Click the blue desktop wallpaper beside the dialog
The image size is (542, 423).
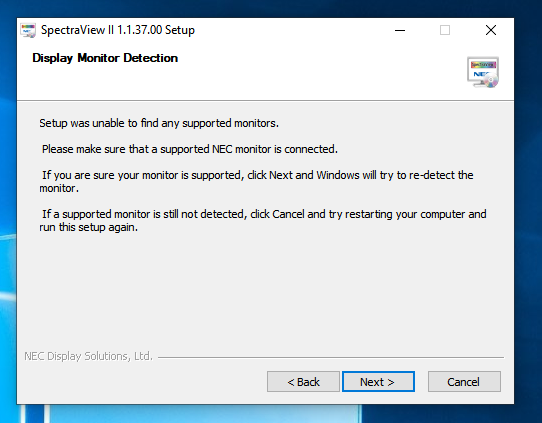(528, 207)
